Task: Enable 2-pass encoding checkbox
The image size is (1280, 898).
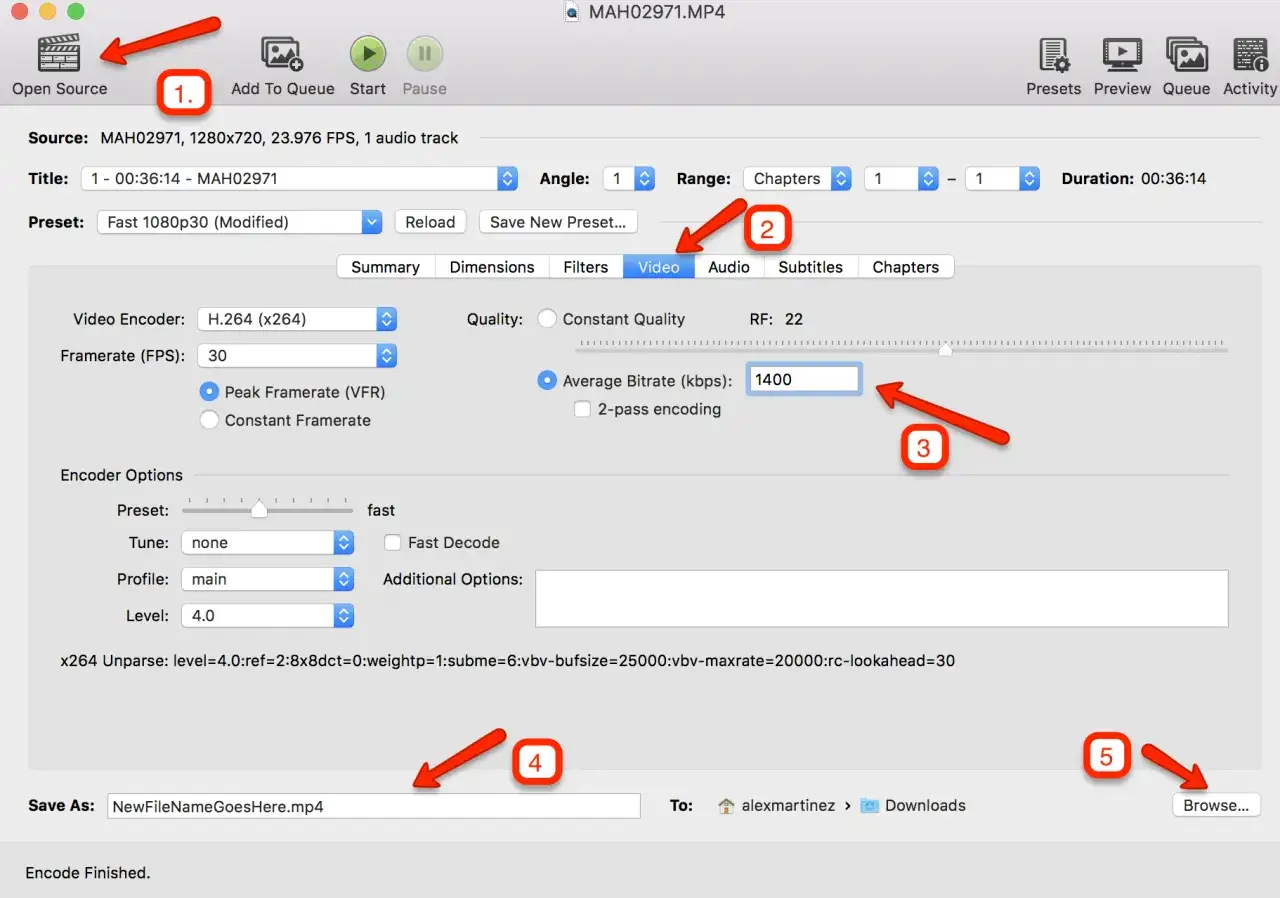Action: [x=582, y=409]
